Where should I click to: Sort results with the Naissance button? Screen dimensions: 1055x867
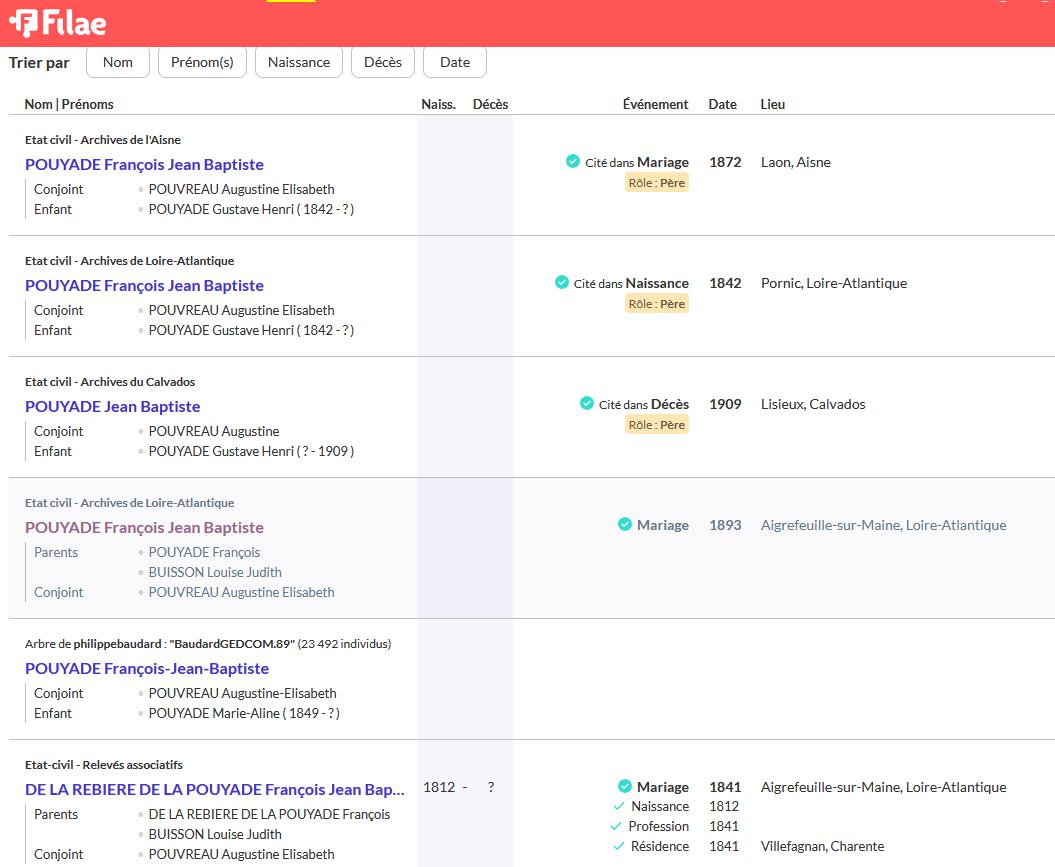pyautogui.click(x=299, y=62)
